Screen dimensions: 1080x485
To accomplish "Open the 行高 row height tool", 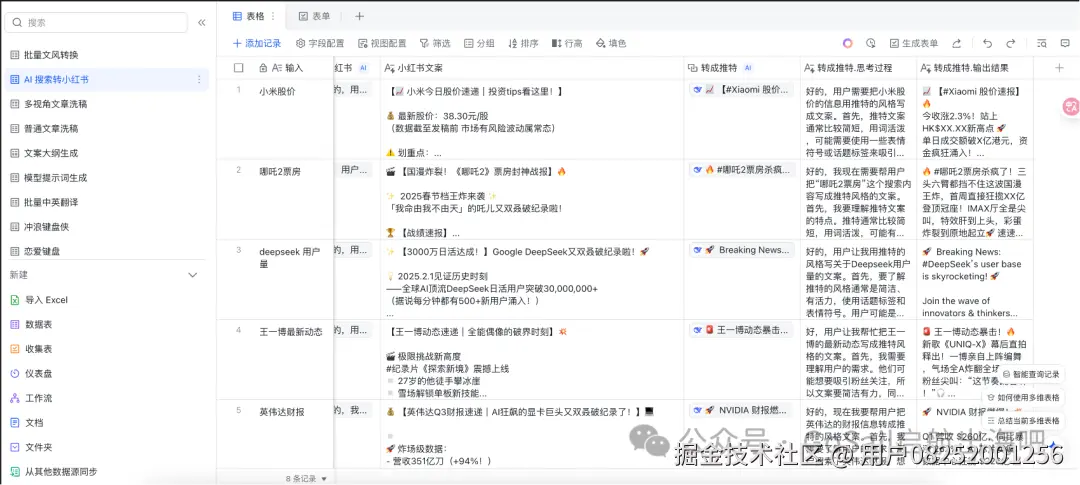I will coord(567,43).
